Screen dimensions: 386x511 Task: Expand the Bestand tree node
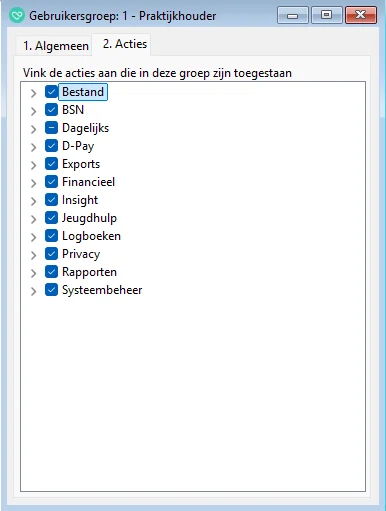33,93
